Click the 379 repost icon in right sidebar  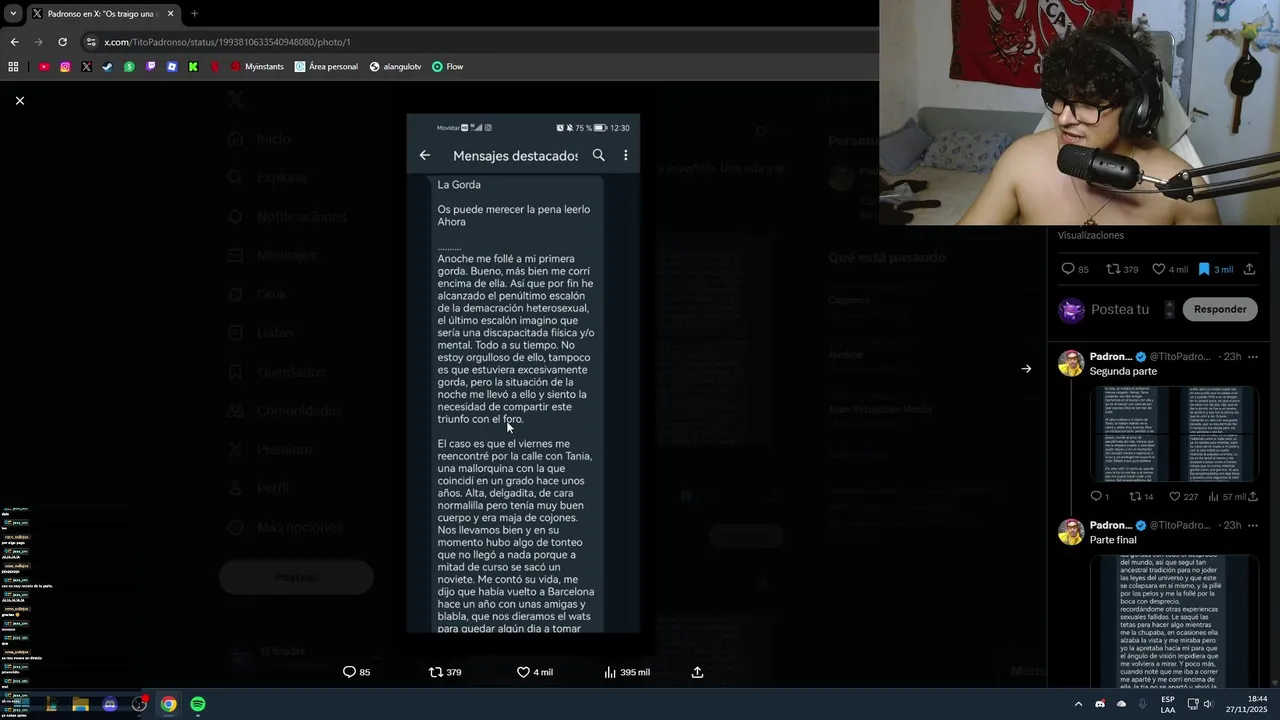1122,269
